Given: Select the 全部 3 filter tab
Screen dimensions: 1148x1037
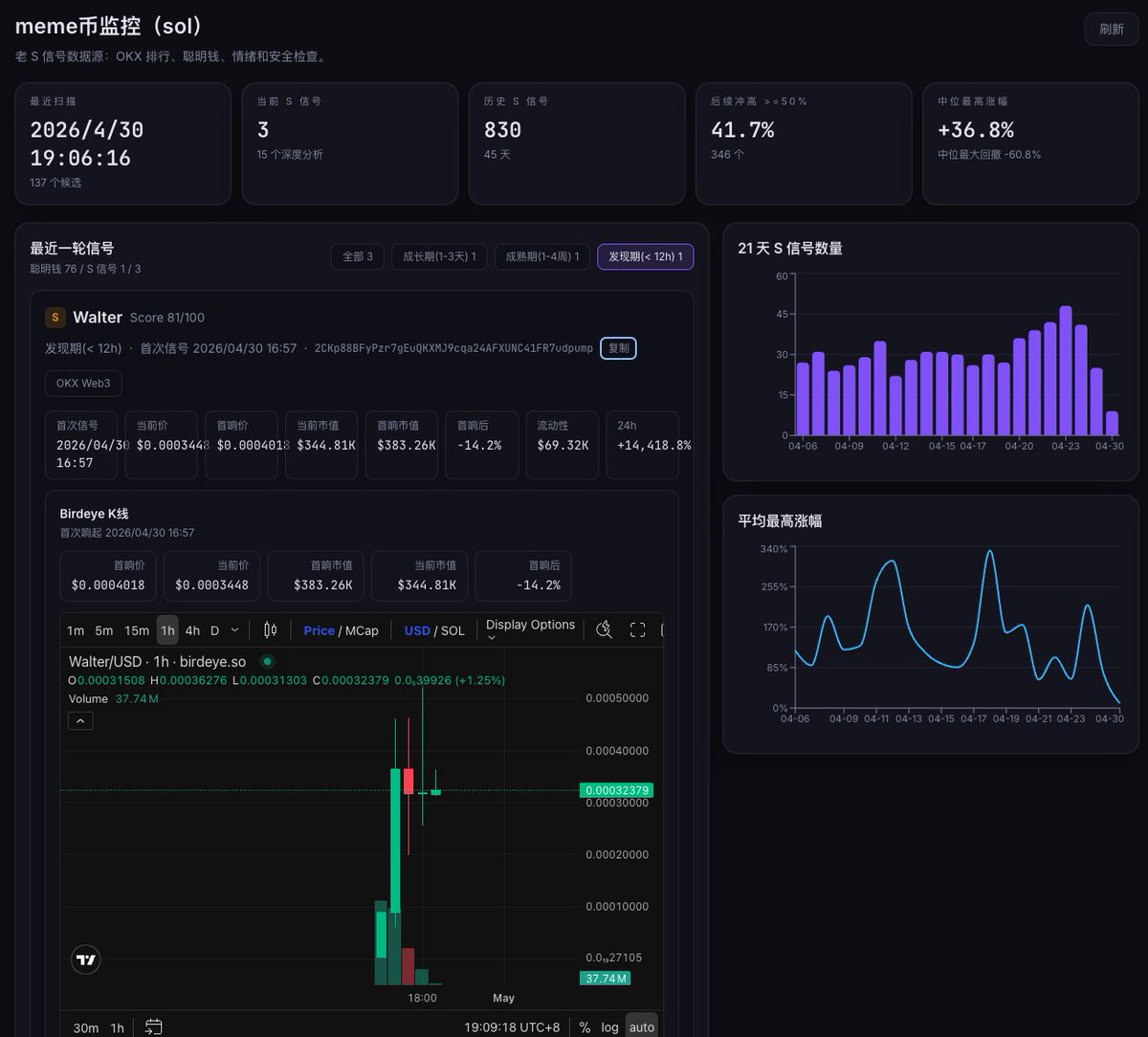Looking at the screenshot, I should 358,256.
